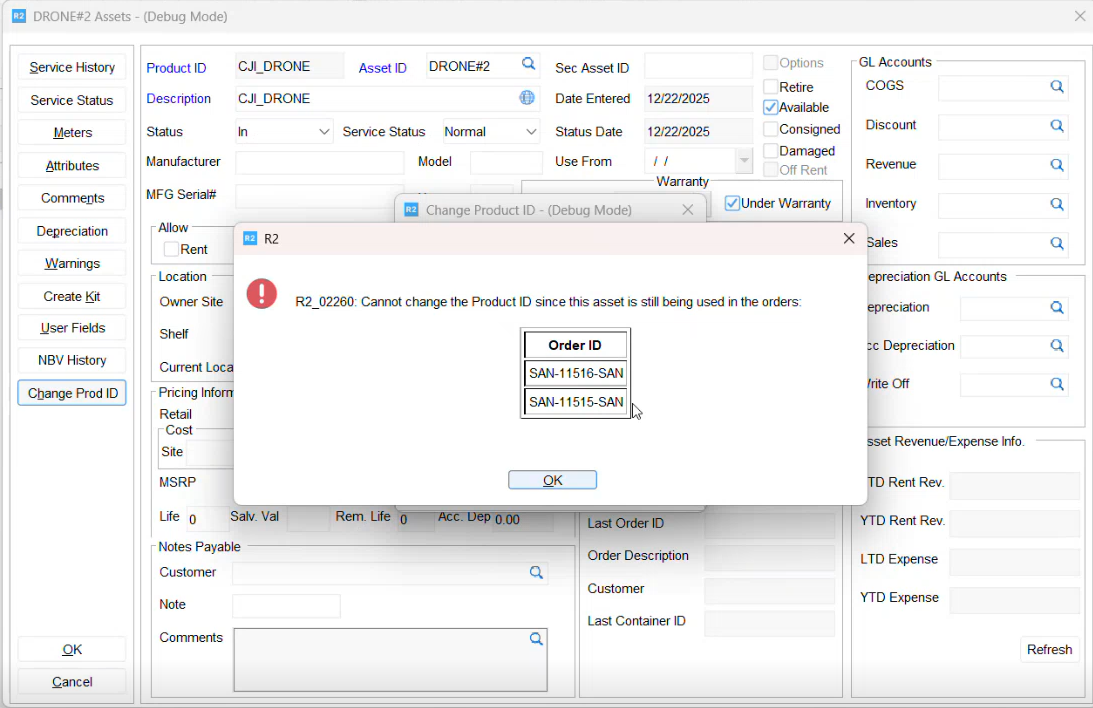Toggle the Retire checkbox
This screenshot has height=708, width=1093.
click(771, 87)
